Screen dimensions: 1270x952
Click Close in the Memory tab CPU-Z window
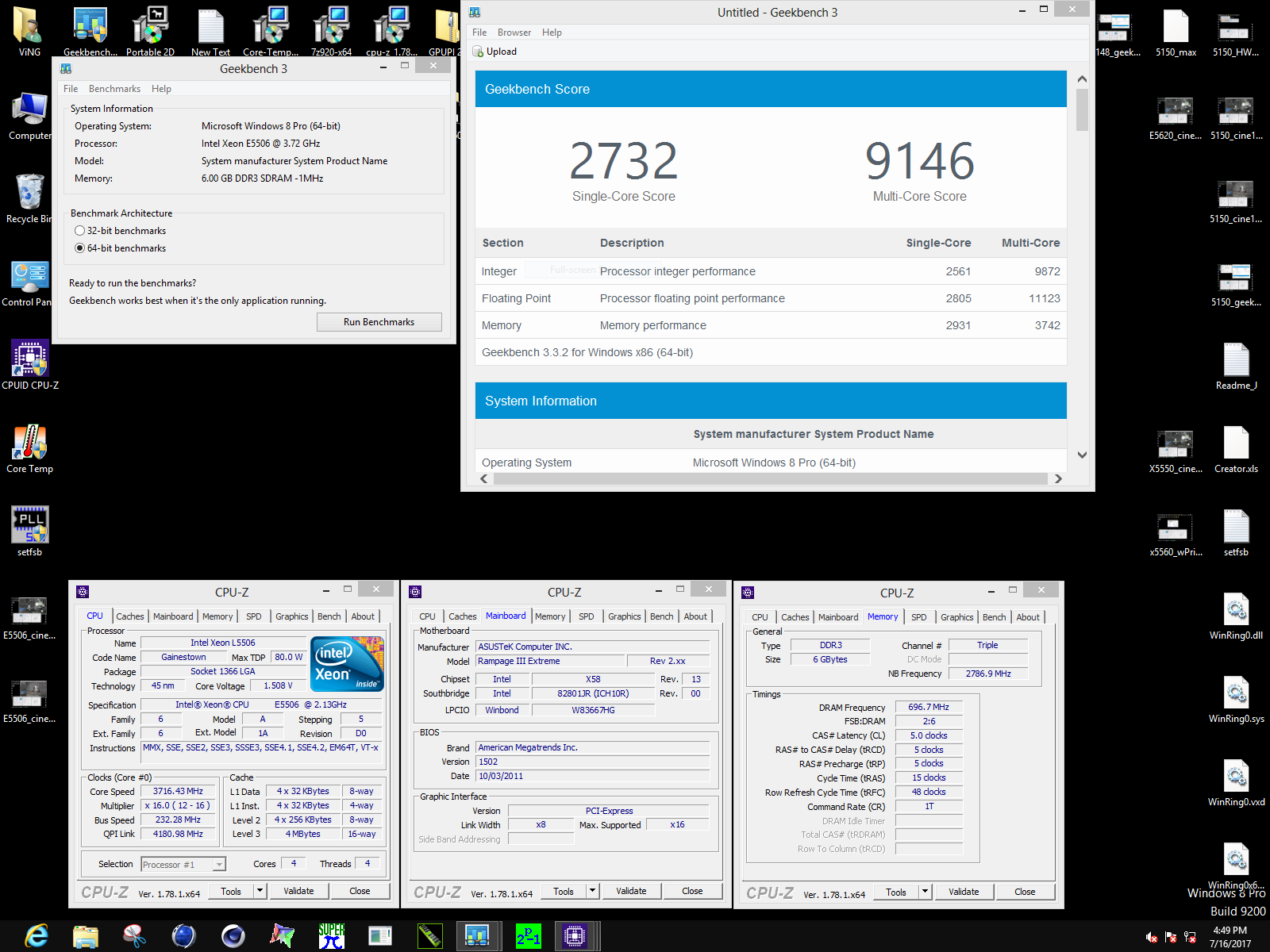pyautogui.click(x=1025, y=892)
